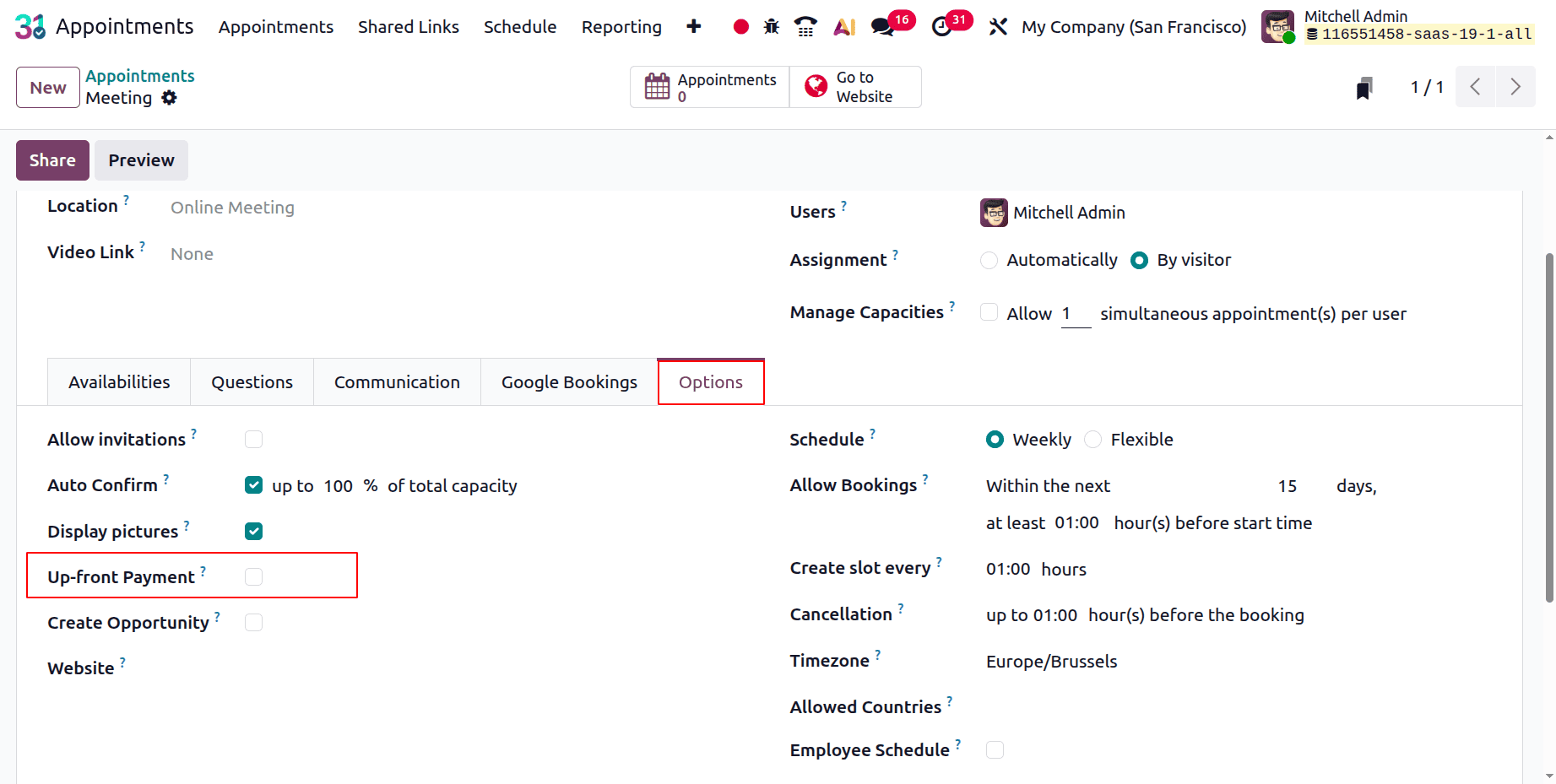Open the AI assistant icon
This screenshot has width=1556, height=784.
pos(844,27)
